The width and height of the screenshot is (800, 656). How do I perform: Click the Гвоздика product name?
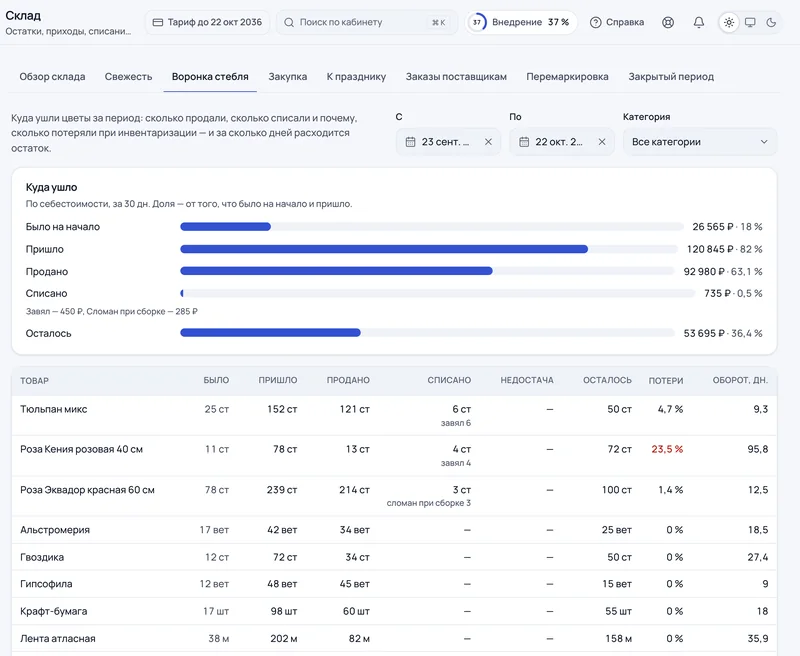(x=42, y=557)
